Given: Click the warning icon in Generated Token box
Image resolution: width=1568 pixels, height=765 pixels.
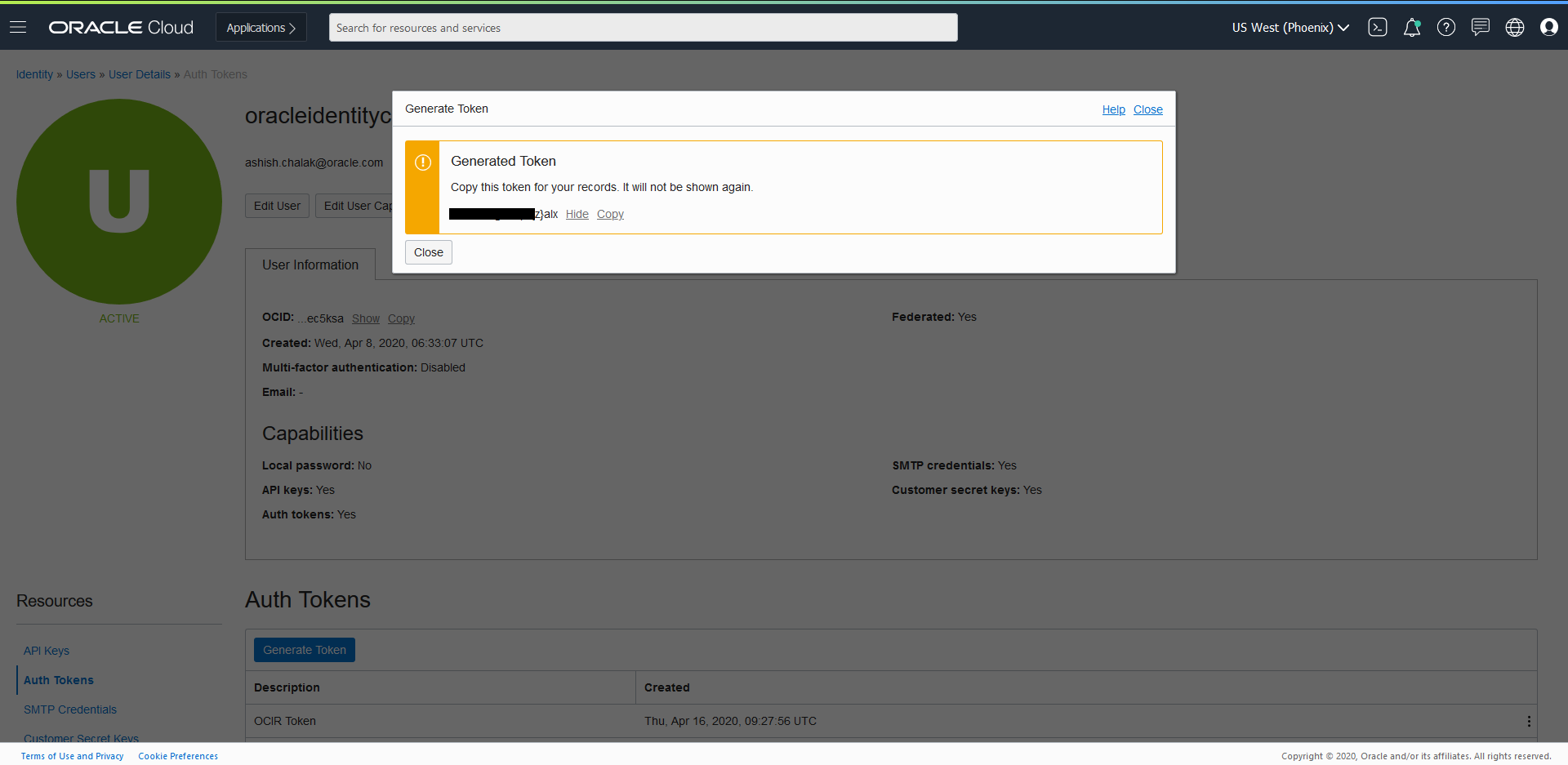Looking at the screenshot, I should tap(423, 162).
